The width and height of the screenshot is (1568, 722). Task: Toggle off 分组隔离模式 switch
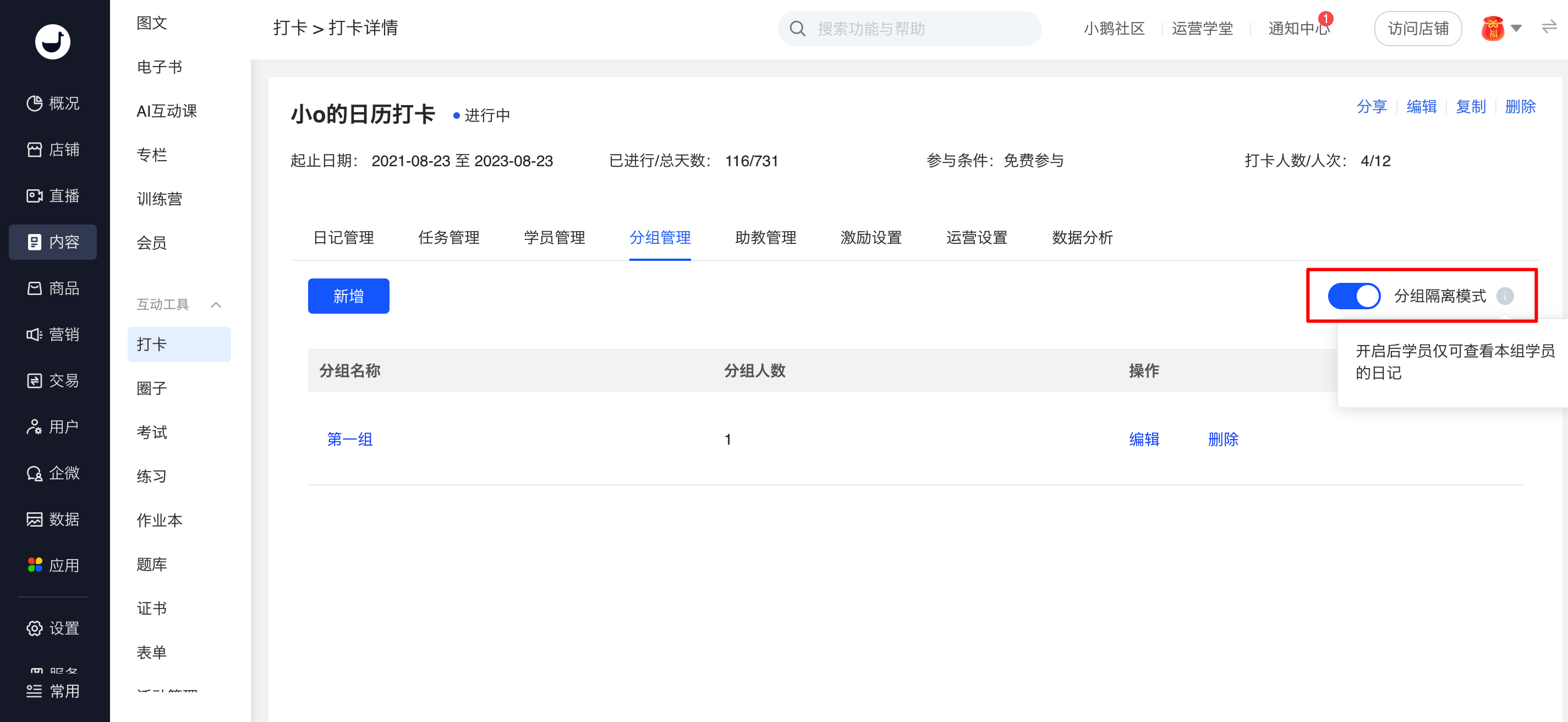(1354, 296)
